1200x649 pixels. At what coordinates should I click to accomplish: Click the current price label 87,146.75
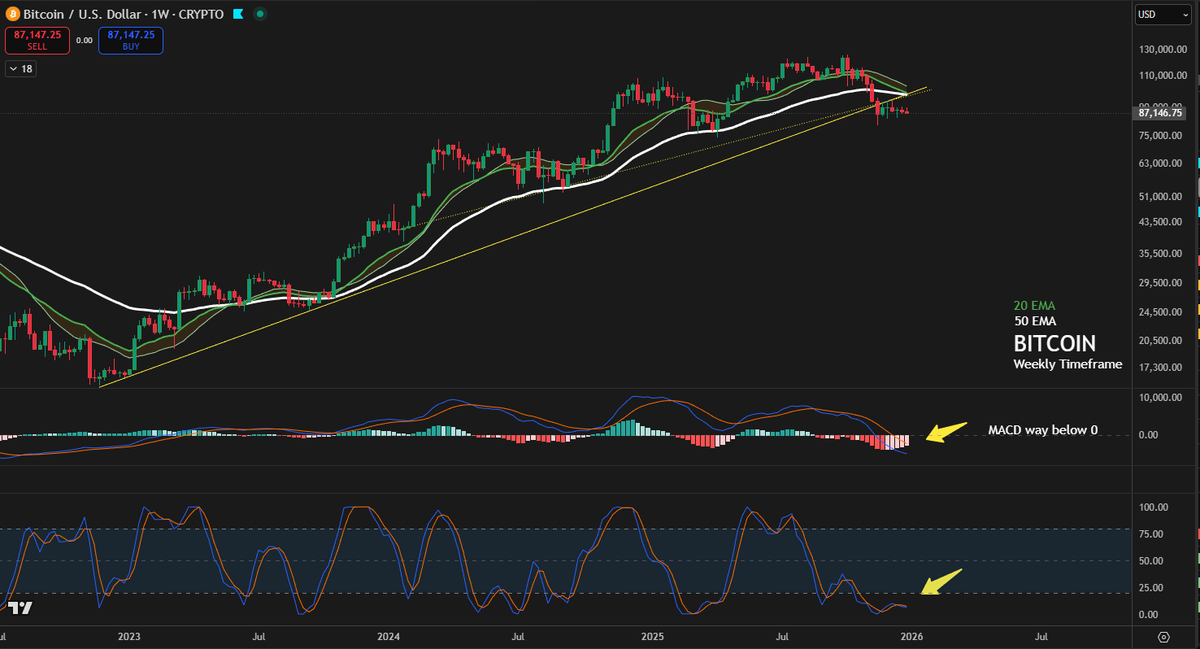[x=1161, y=114]
